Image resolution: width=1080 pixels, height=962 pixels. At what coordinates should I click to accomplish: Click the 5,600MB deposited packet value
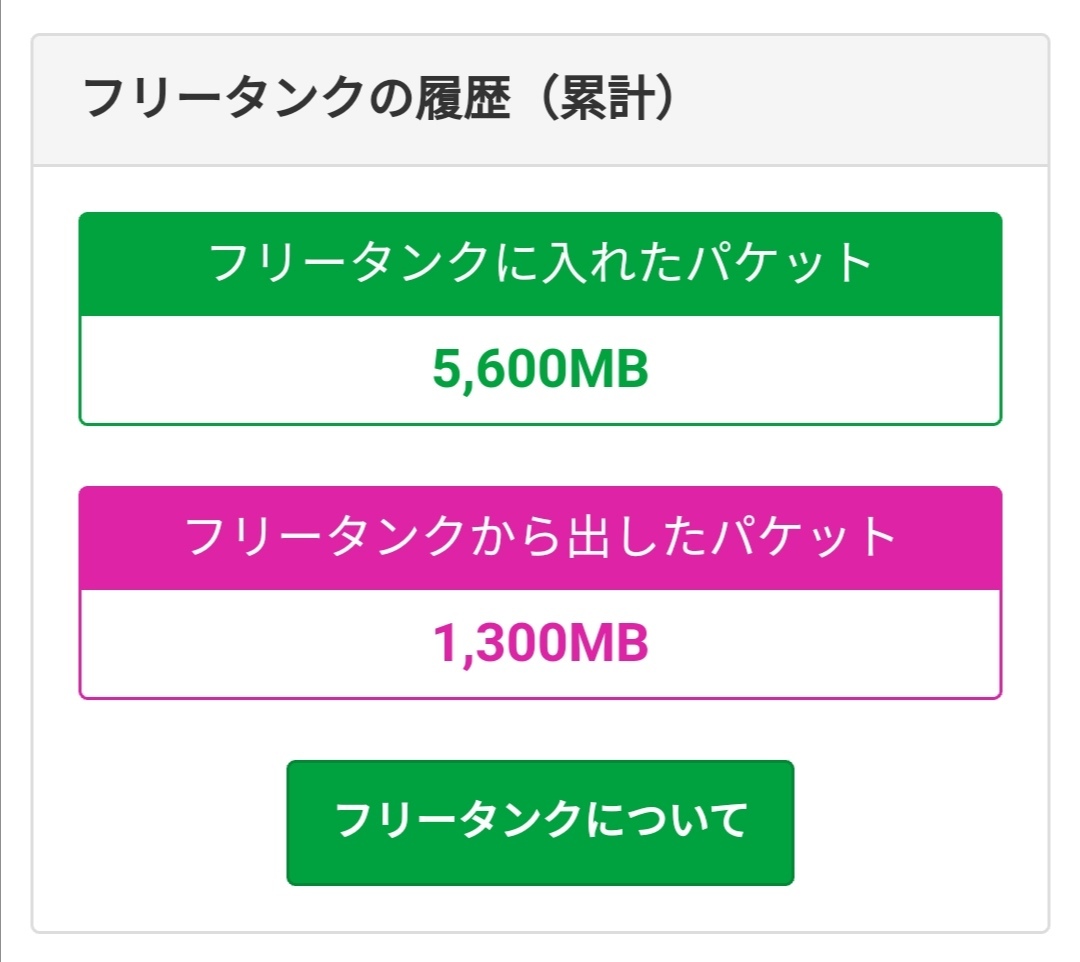pos(540,370)
